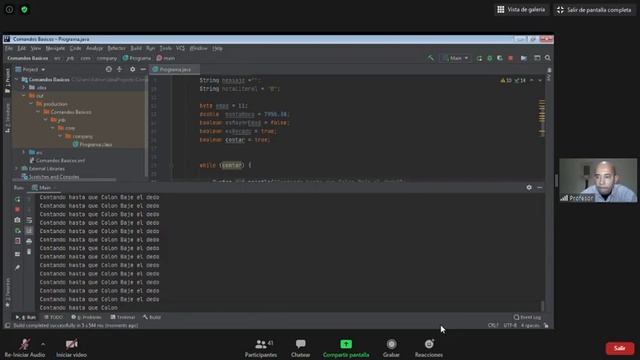640x360 pixels.
Task: Click the green Debug bug icon in toolbar
Action: (x=489, y=58)
